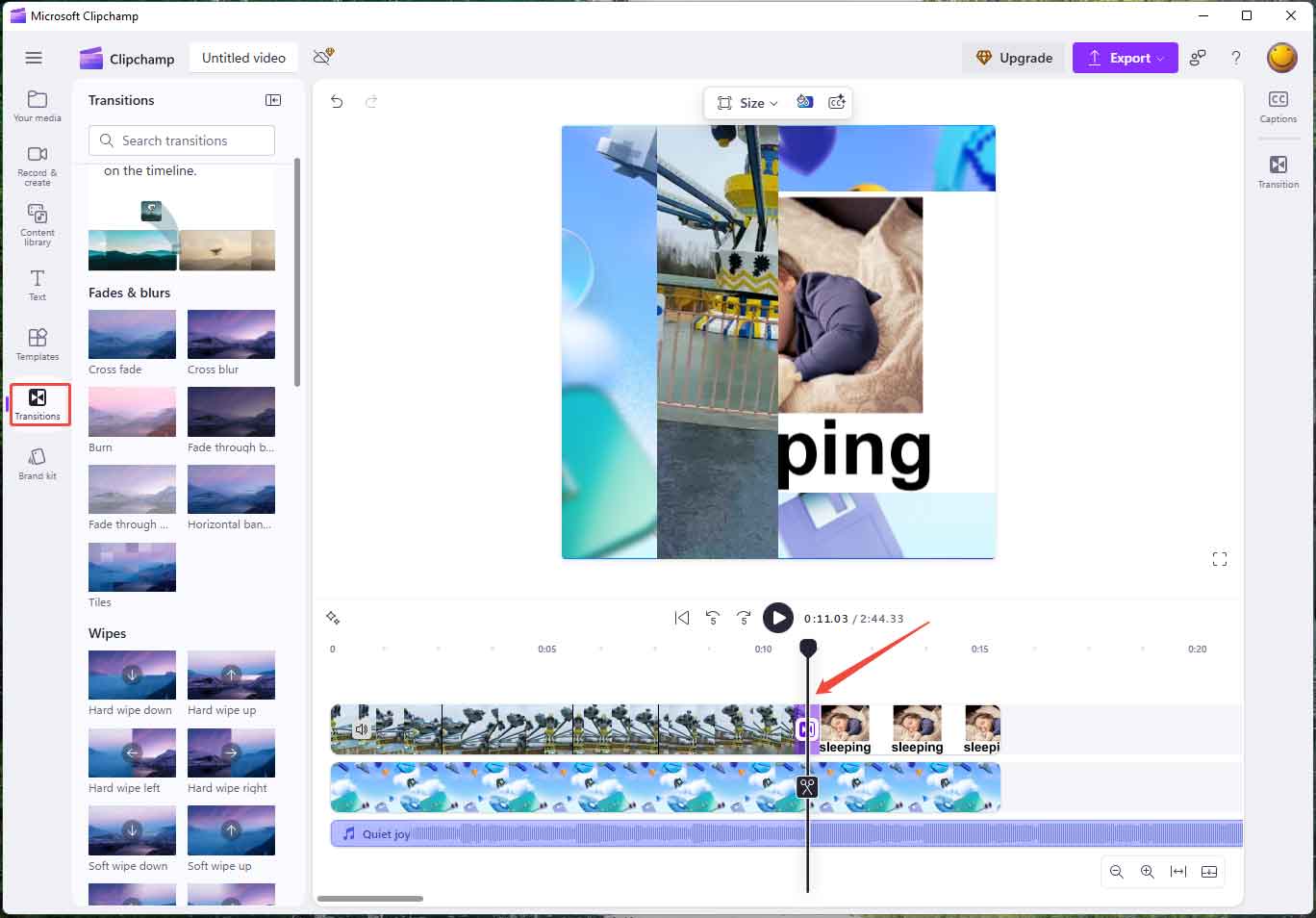Open the hamburger menu
1316x918 pixels.
pyautogui.click(x=34, y=58)
